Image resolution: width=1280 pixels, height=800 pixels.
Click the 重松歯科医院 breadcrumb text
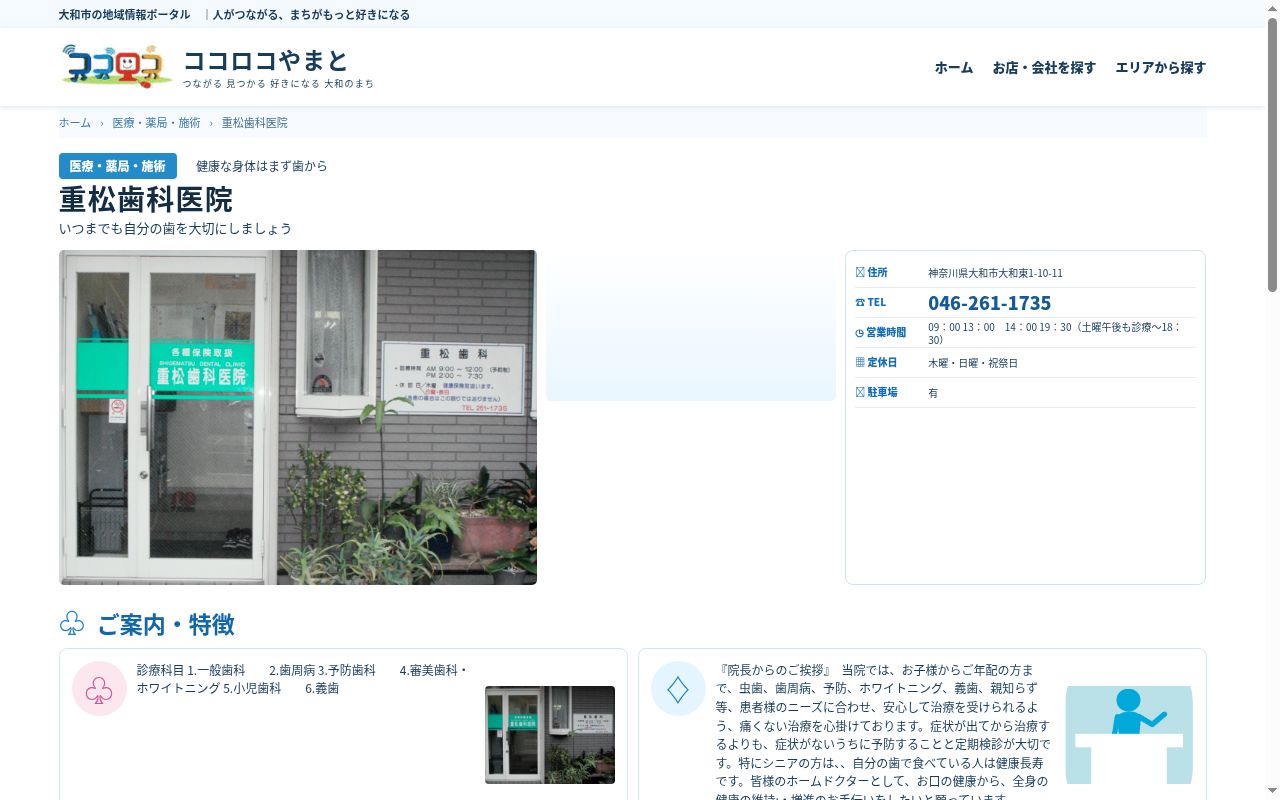click(255, 122)
